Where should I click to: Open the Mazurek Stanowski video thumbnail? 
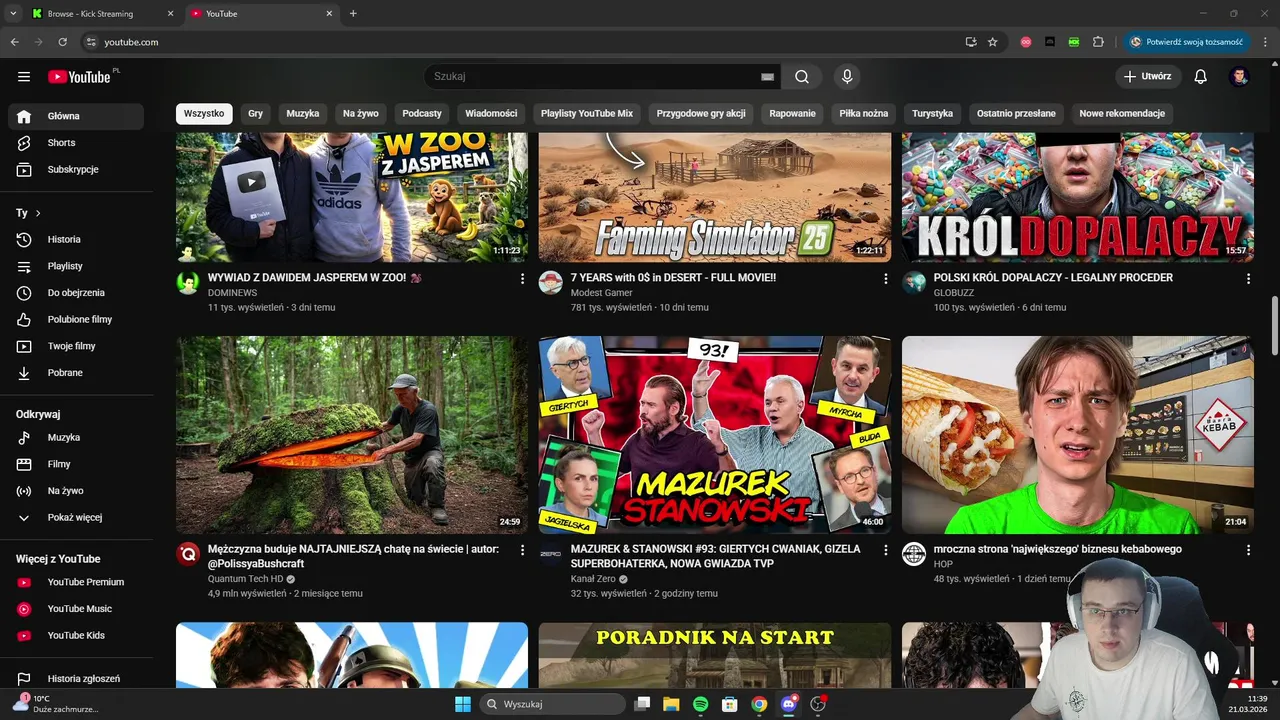coord(715,435)
